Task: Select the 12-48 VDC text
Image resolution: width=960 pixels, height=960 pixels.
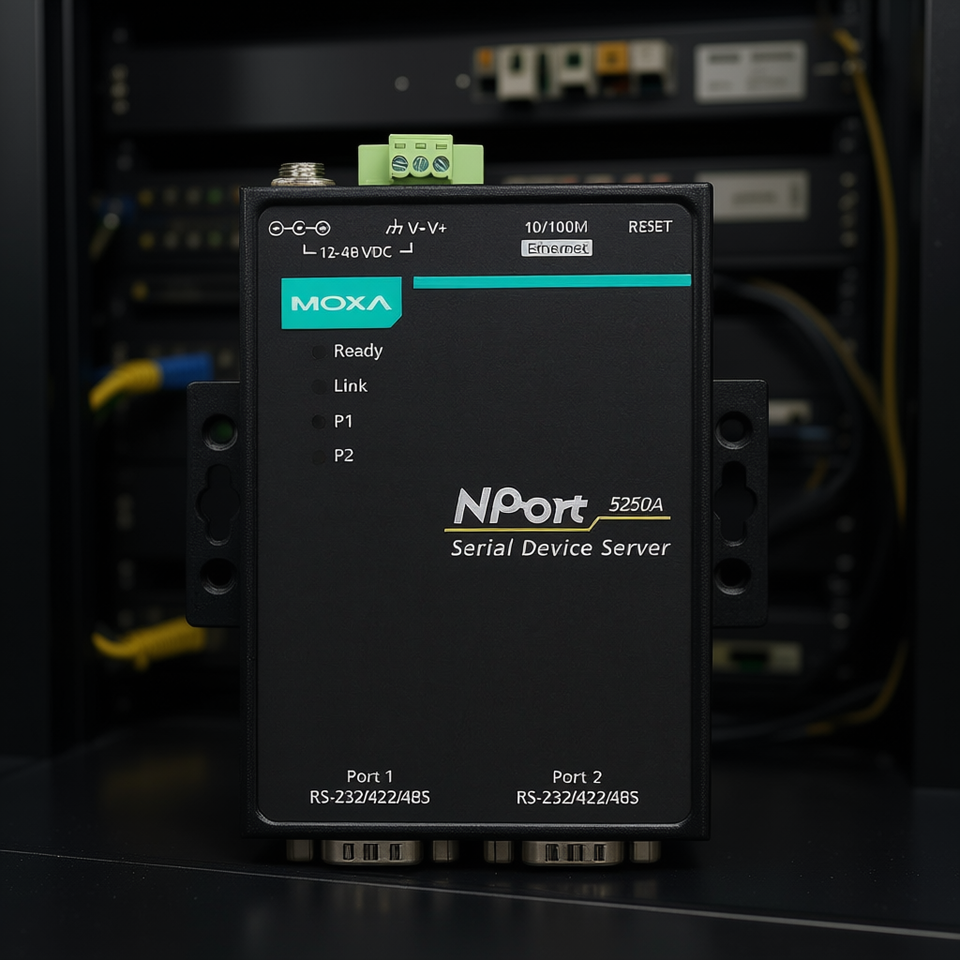Action: pos(356,252)
